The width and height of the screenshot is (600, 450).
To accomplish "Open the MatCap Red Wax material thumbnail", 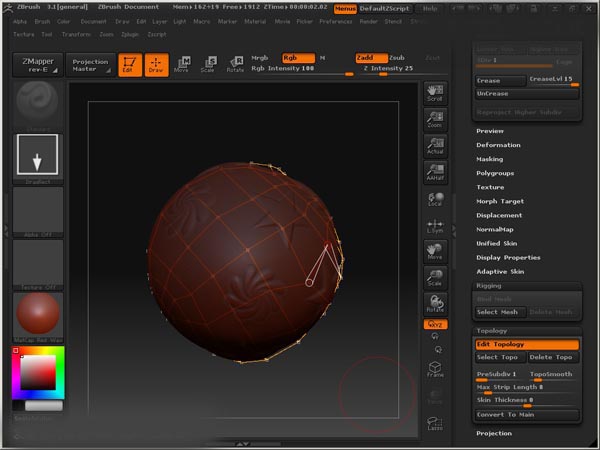I will (x=38, y=316).
